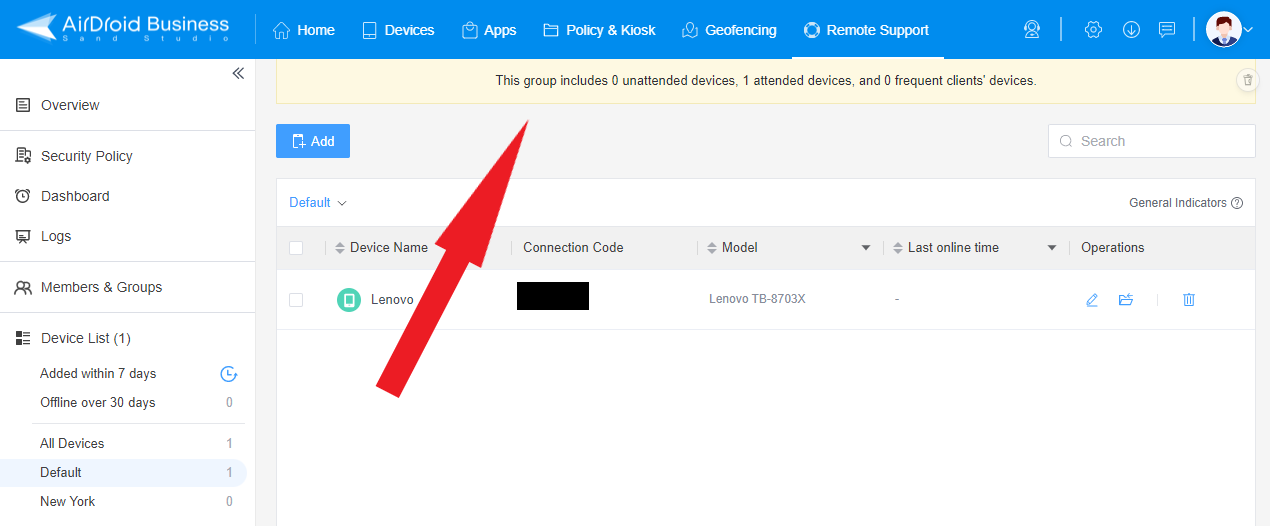Screen dimensions: 1270x526
Task: Open the Geofencing tab
Action: click(729, 30)
